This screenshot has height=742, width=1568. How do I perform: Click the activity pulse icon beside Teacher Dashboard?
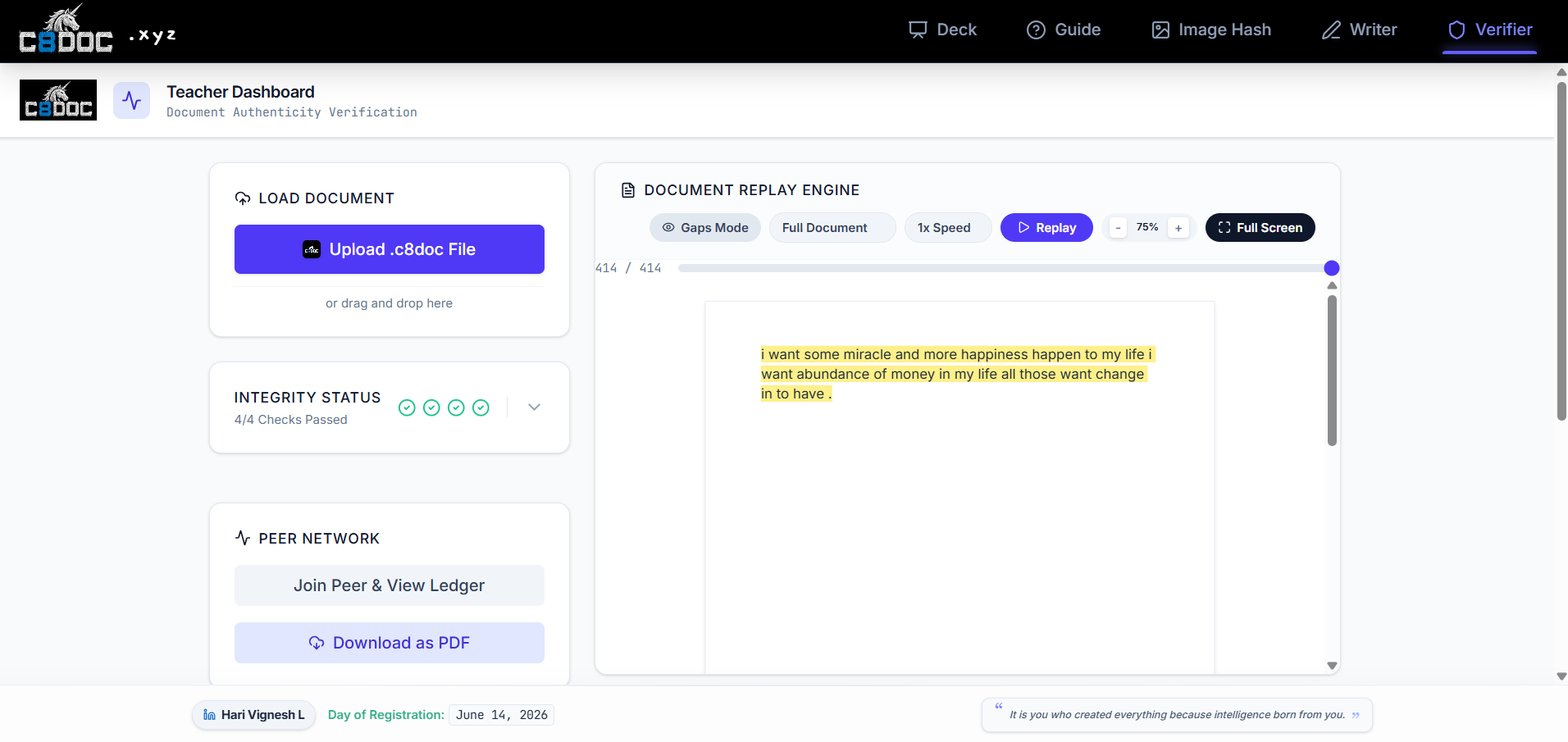pyautogui.click(x=131, y=100)
